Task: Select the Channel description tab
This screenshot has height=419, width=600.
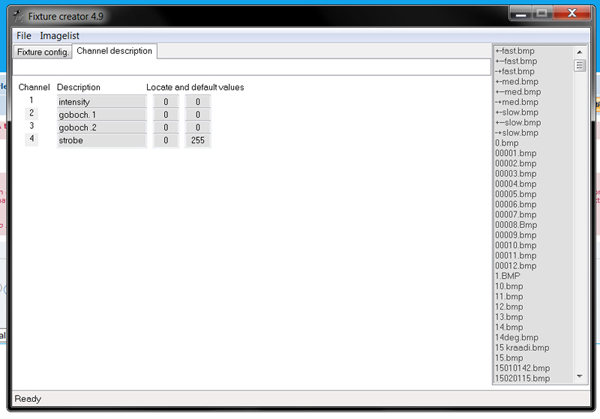Action: coord(114,51)
